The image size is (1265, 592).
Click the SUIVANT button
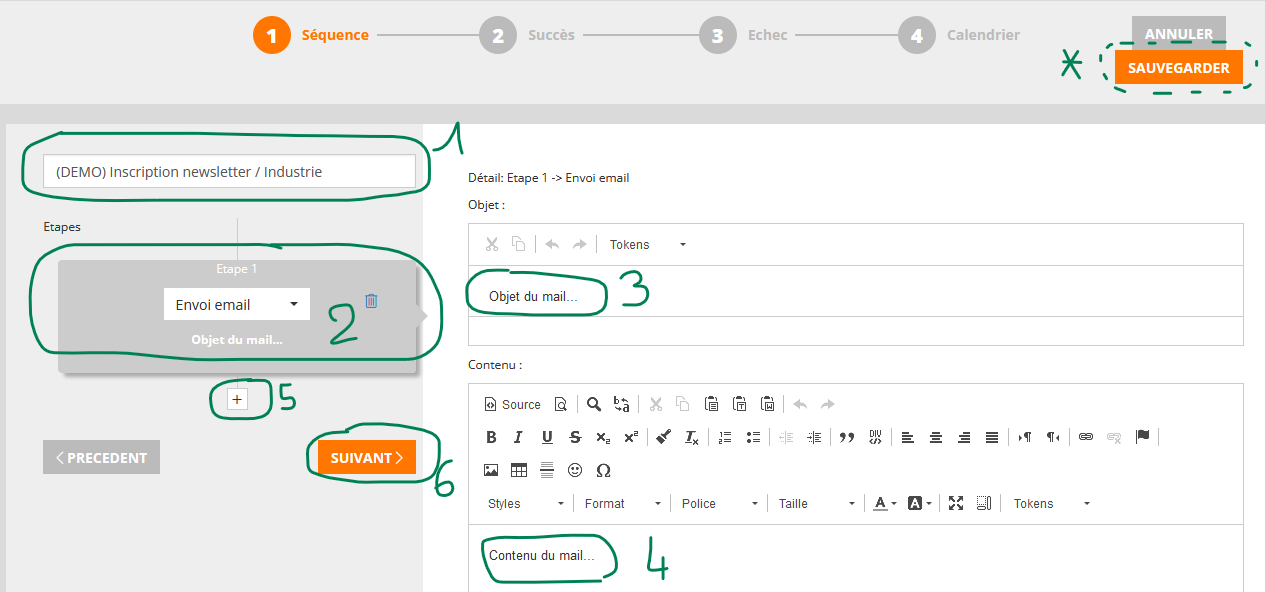coord(366,457)
